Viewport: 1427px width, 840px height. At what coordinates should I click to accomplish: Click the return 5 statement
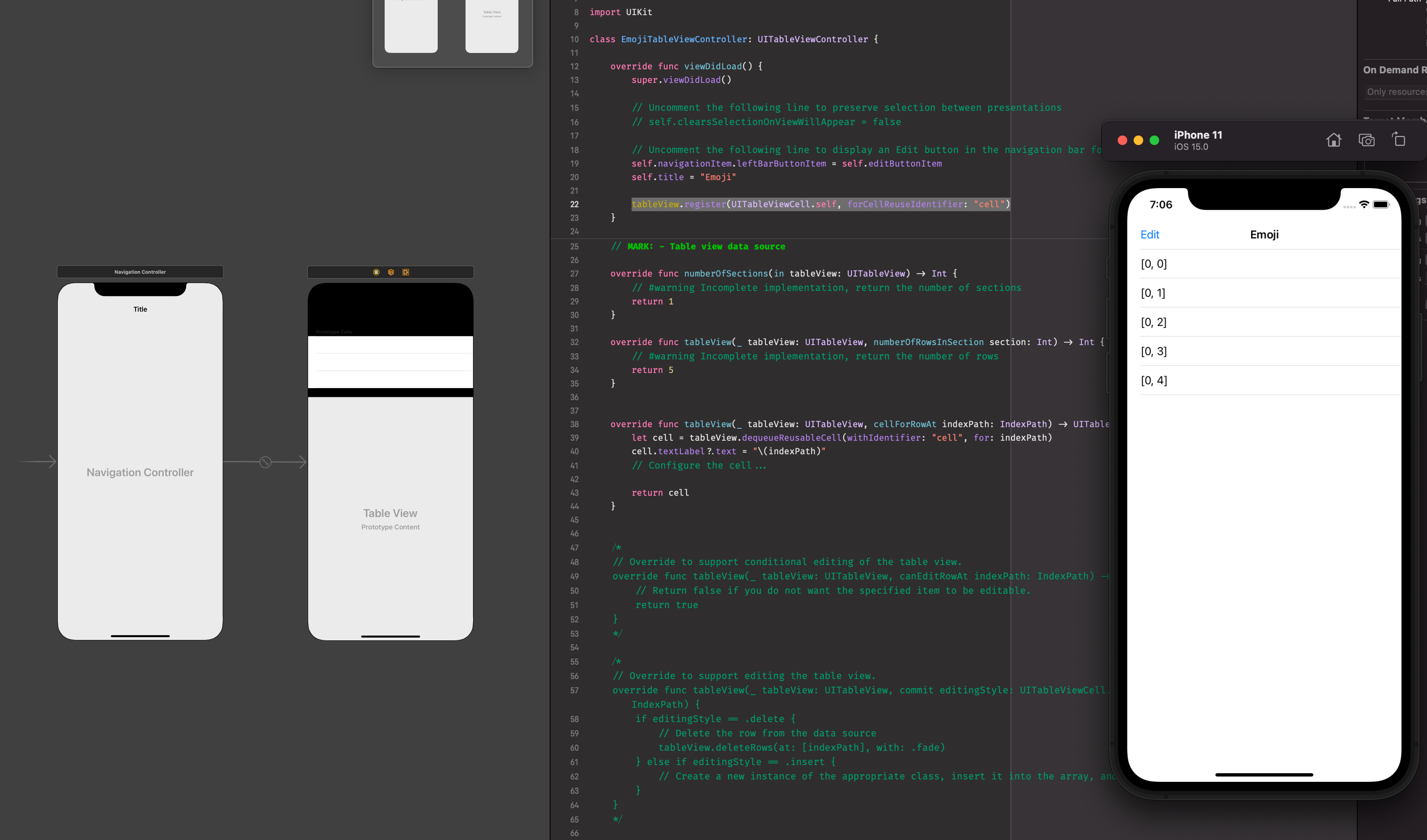tap(653, 370)
